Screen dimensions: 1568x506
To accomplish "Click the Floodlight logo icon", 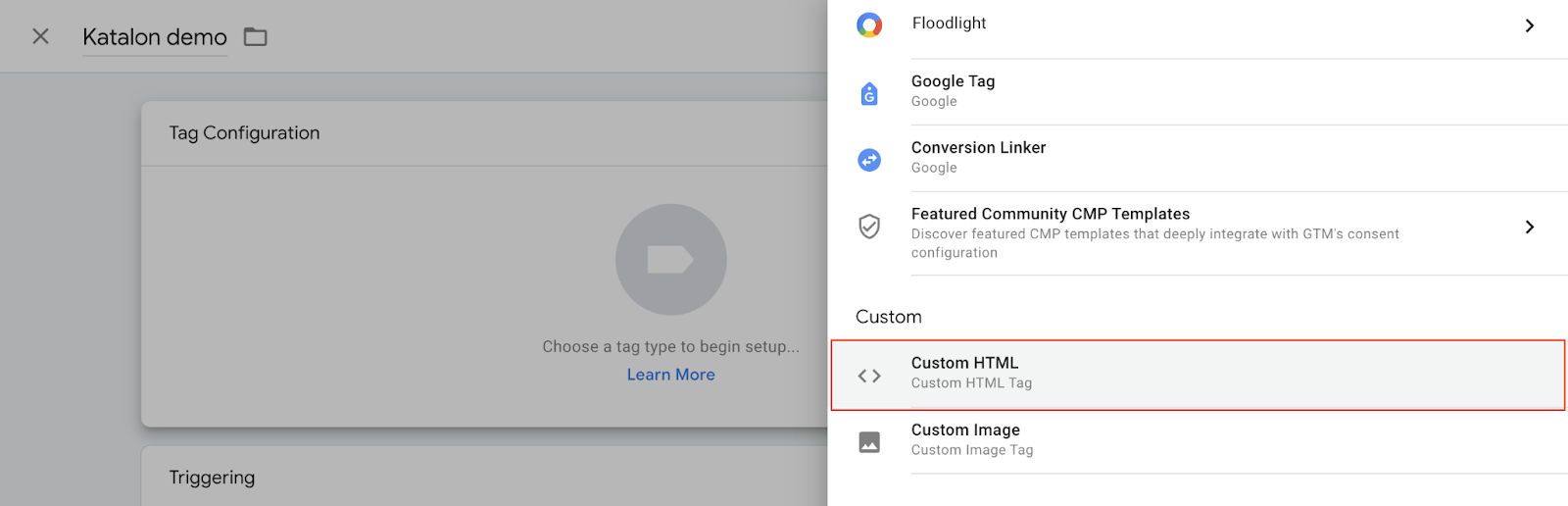I will 869,25.
